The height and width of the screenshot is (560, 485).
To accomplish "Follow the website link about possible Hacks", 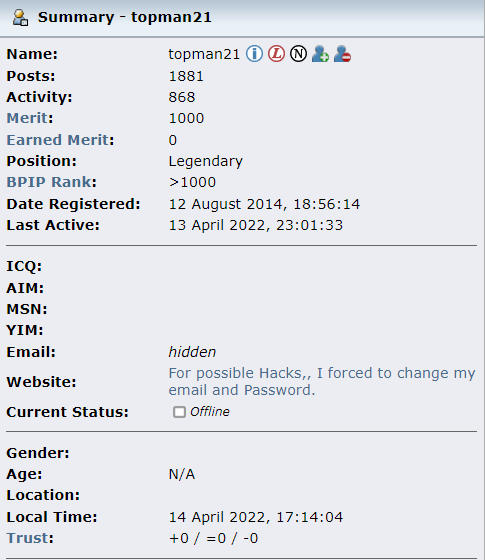I will [x=322, y=381].
